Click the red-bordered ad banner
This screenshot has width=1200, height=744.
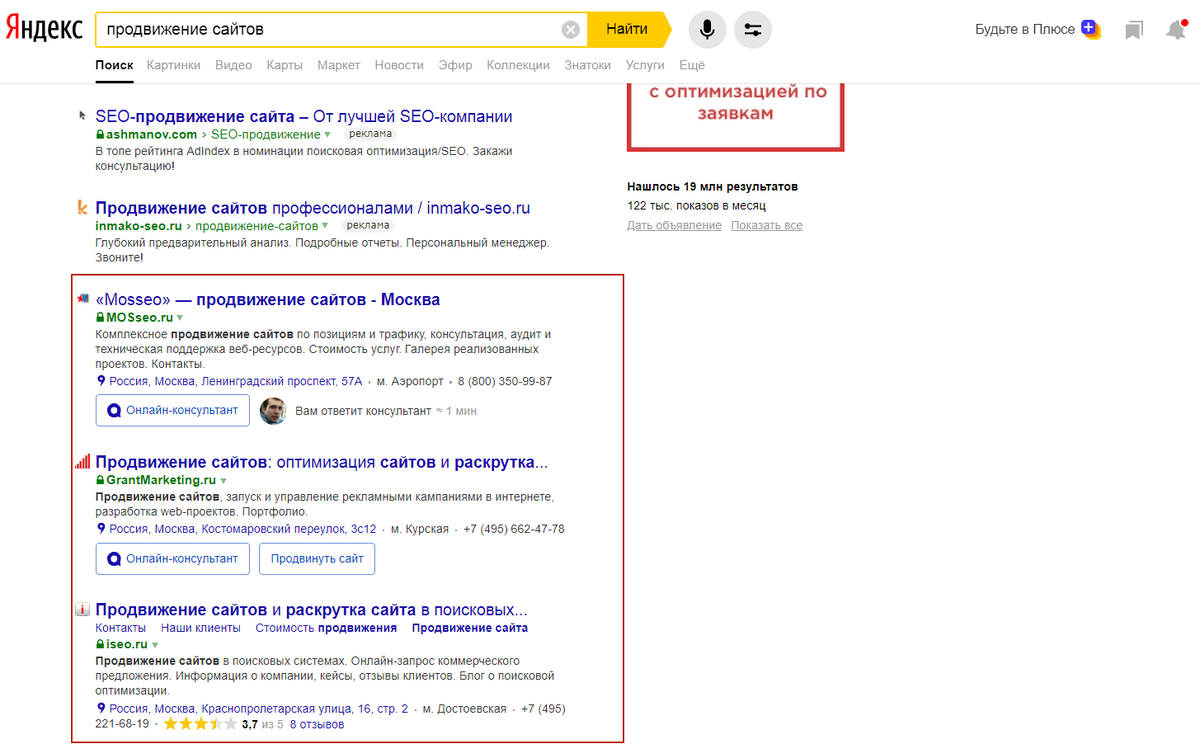[x=735, y=118]
